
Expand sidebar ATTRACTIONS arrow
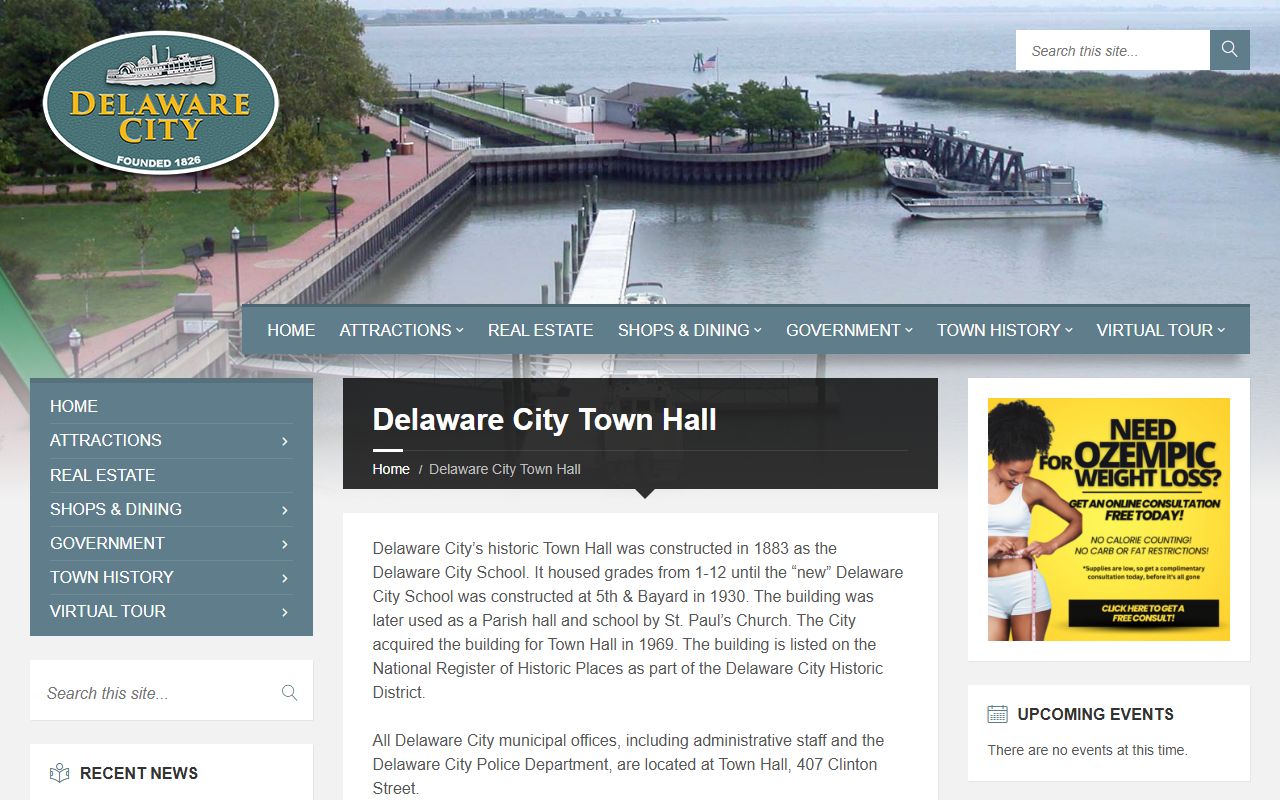tap(285, 441)
